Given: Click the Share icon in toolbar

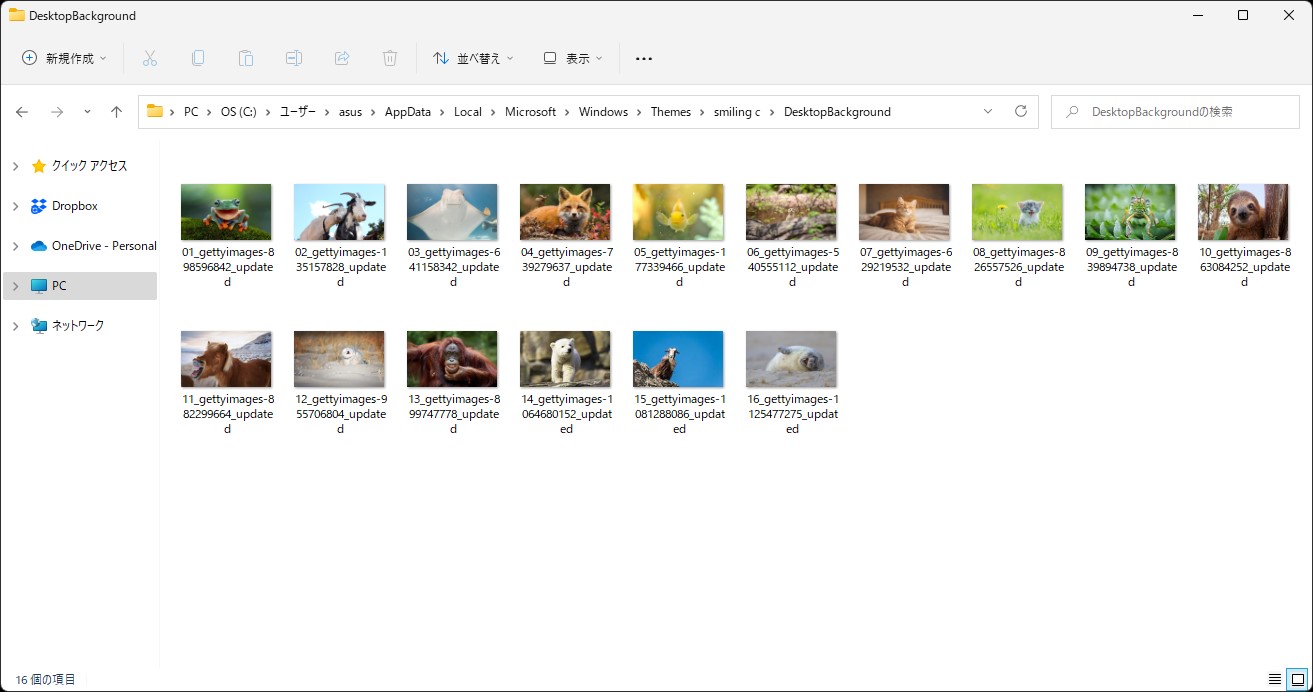Looking at the screenshot, I should [342, 58].
